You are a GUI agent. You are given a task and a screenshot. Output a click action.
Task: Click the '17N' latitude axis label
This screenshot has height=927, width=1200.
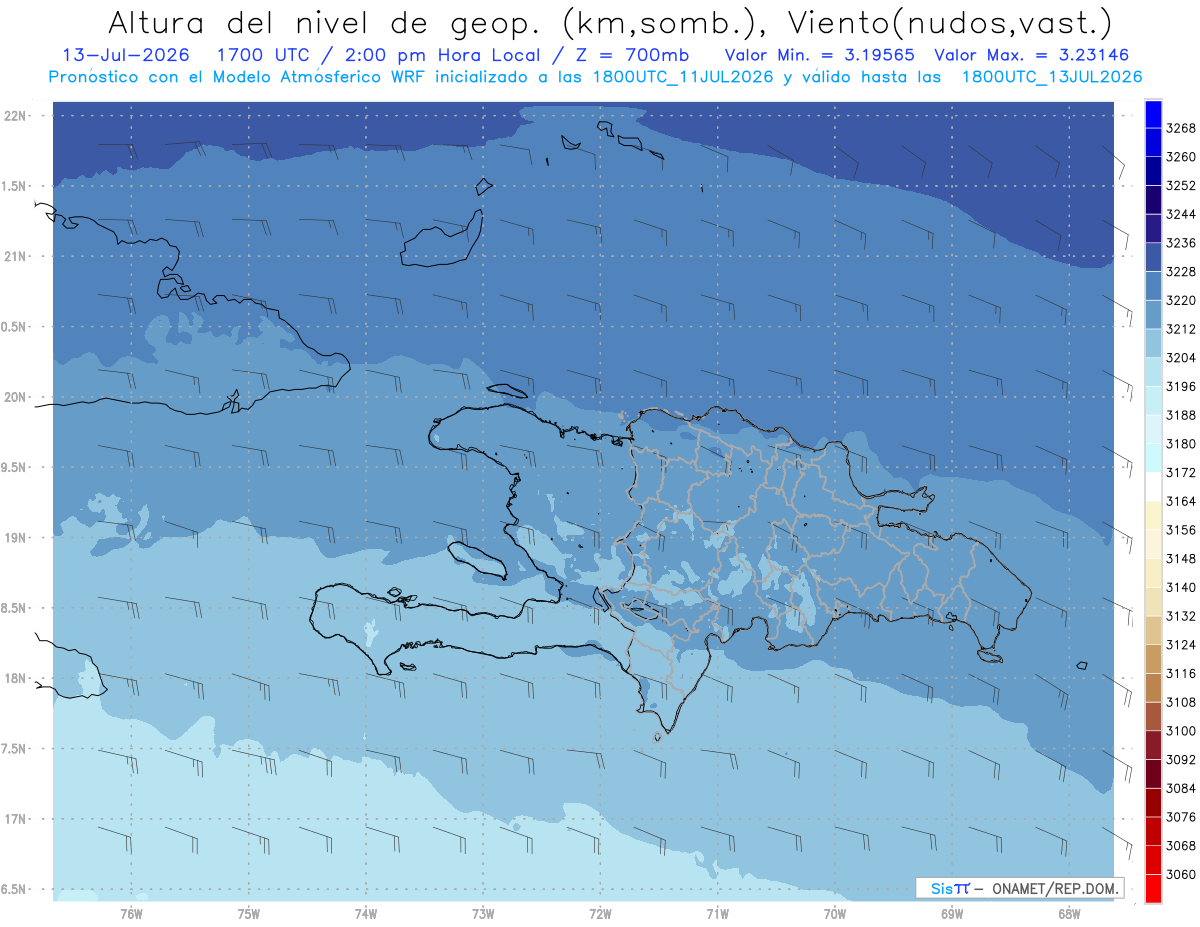16,819
